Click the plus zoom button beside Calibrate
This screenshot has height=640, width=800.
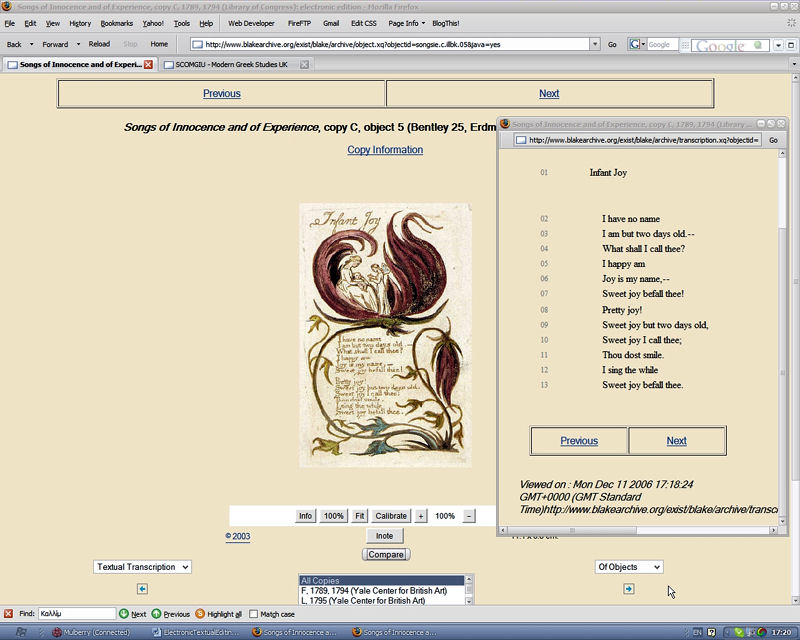point(421,516)
